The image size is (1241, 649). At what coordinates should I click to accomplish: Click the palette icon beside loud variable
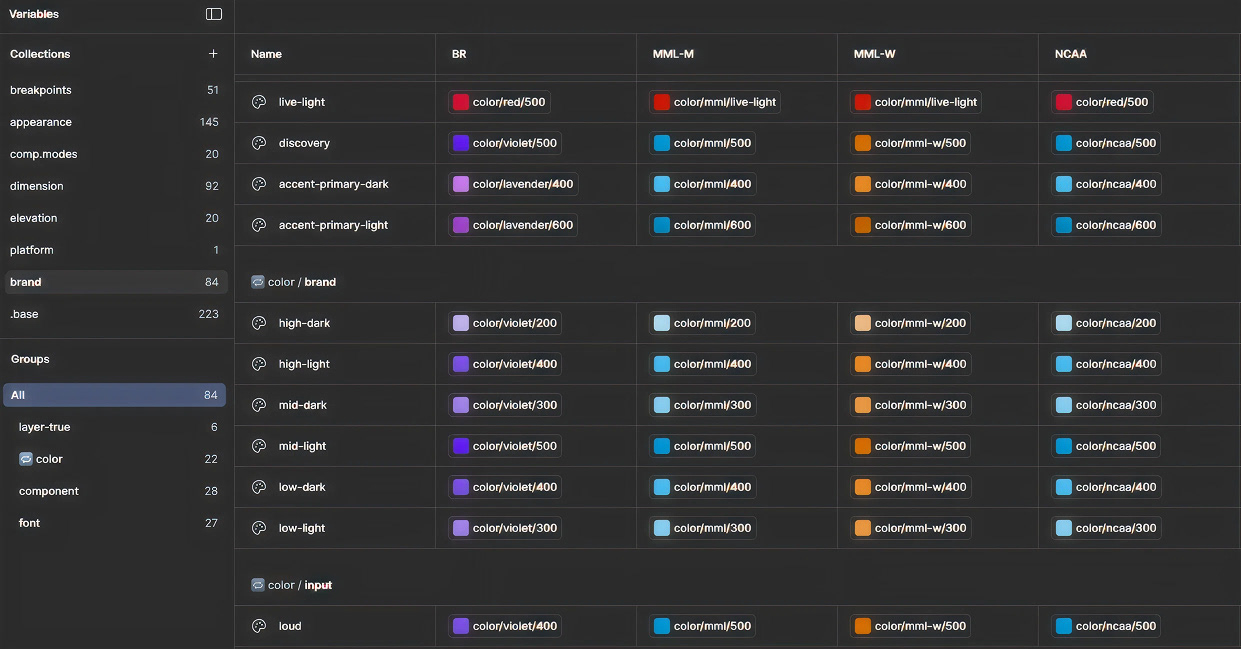coord(259,626)
